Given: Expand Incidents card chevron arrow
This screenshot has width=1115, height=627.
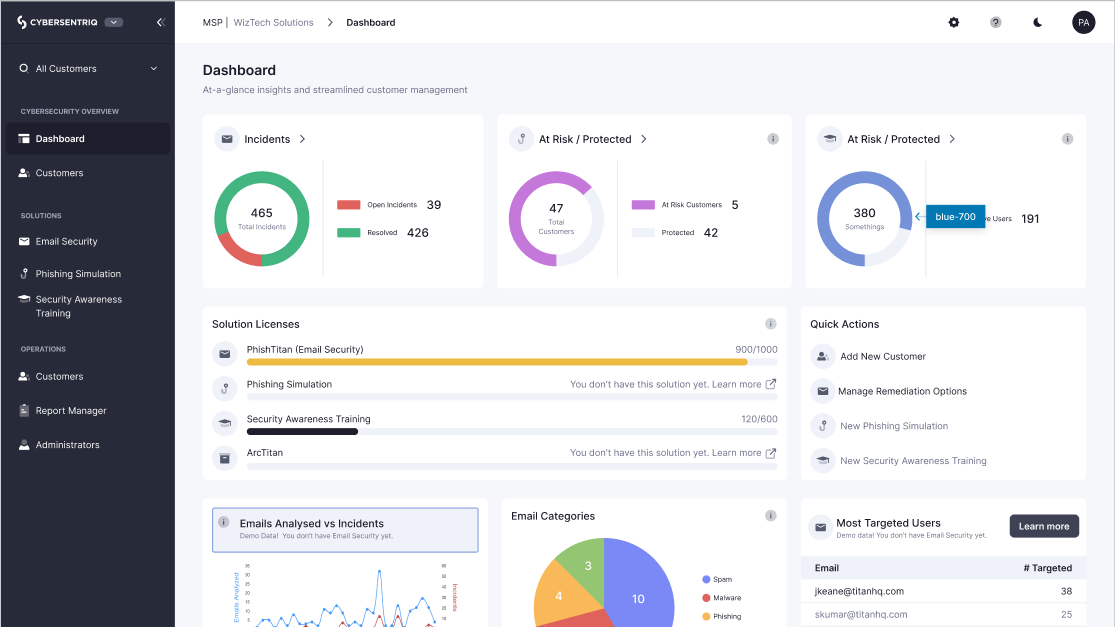Looking at the screenshot, I should [302, 139].
